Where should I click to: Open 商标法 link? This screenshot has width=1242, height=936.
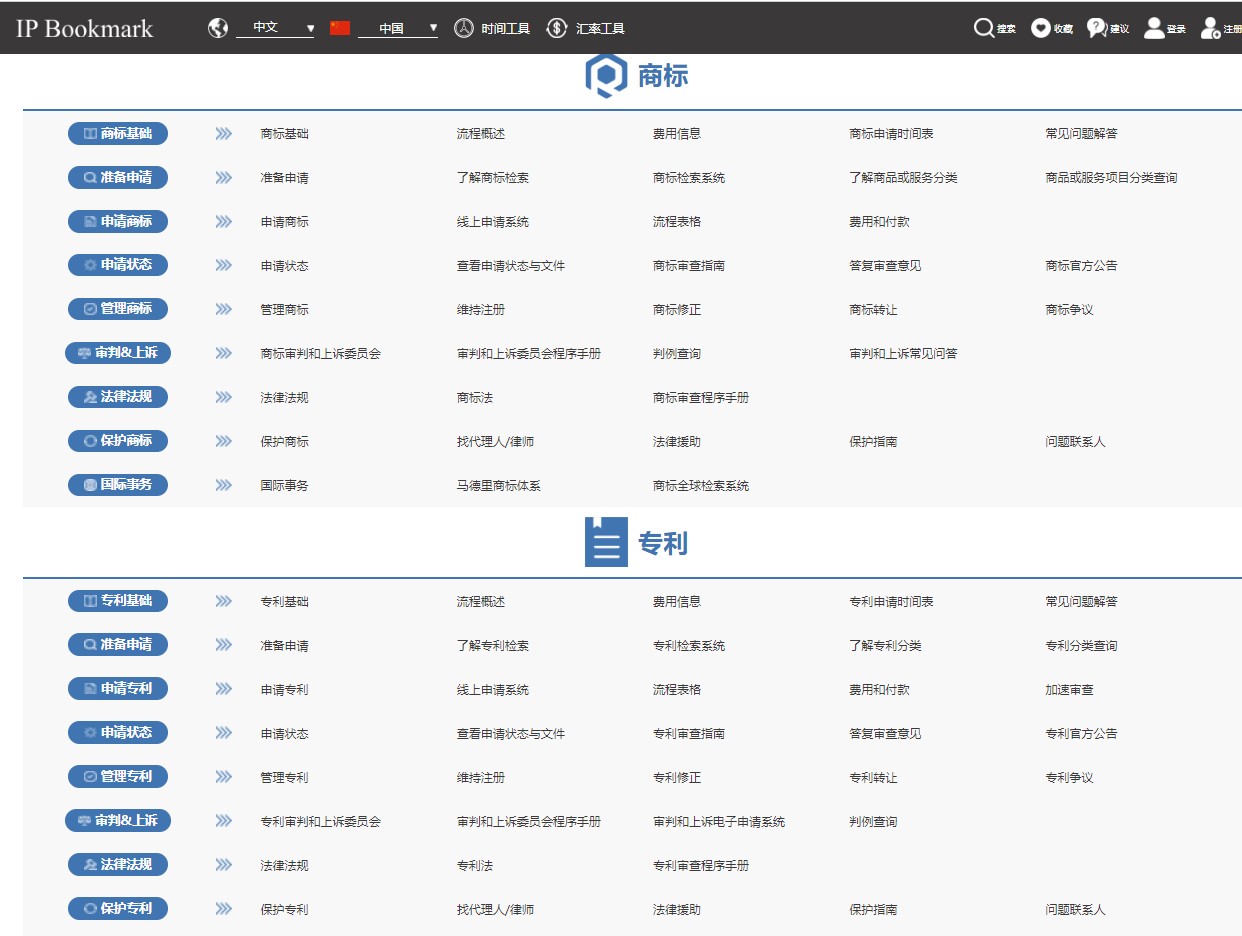[475, 398]
